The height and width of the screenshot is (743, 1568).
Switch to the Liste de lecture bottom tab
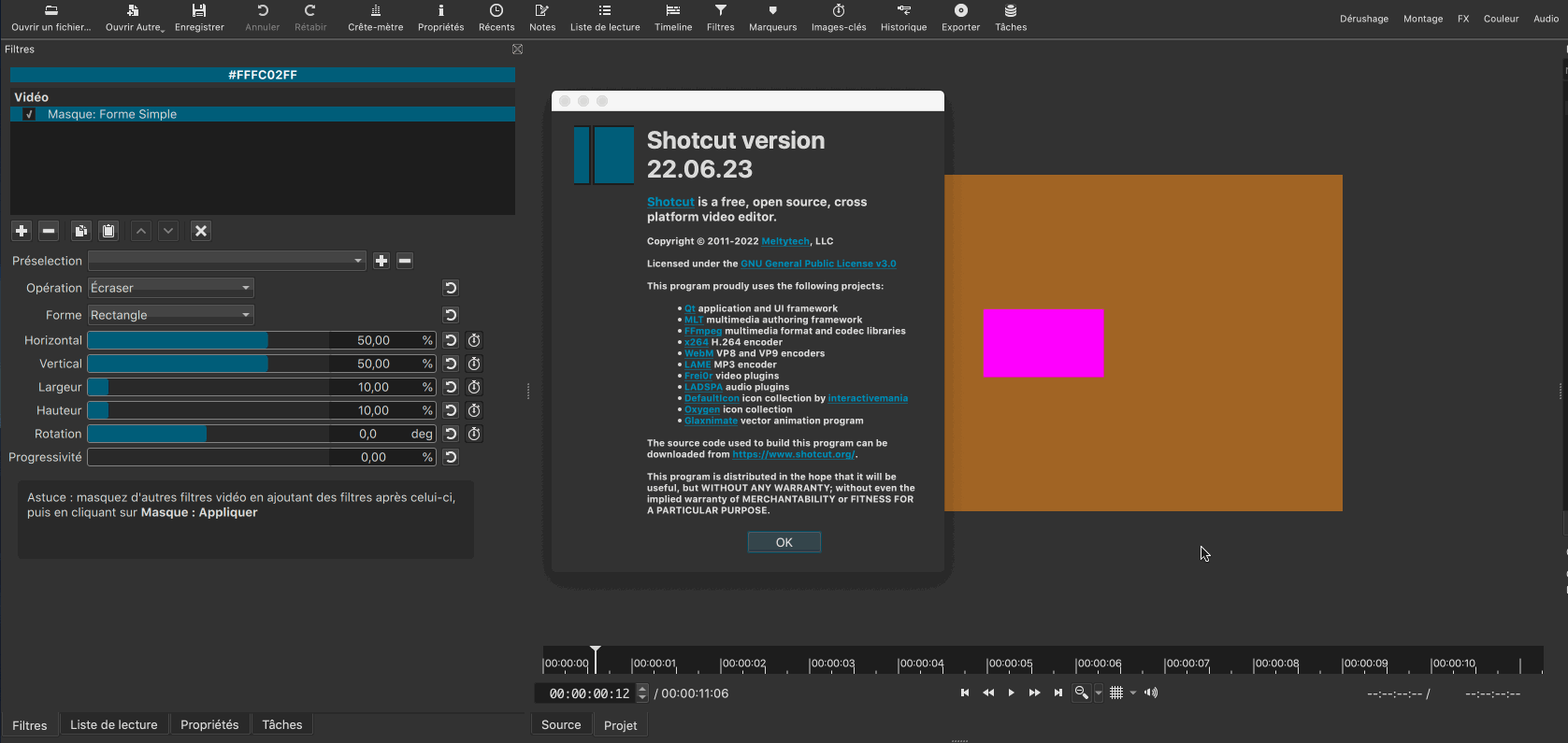tap(114, 724)
